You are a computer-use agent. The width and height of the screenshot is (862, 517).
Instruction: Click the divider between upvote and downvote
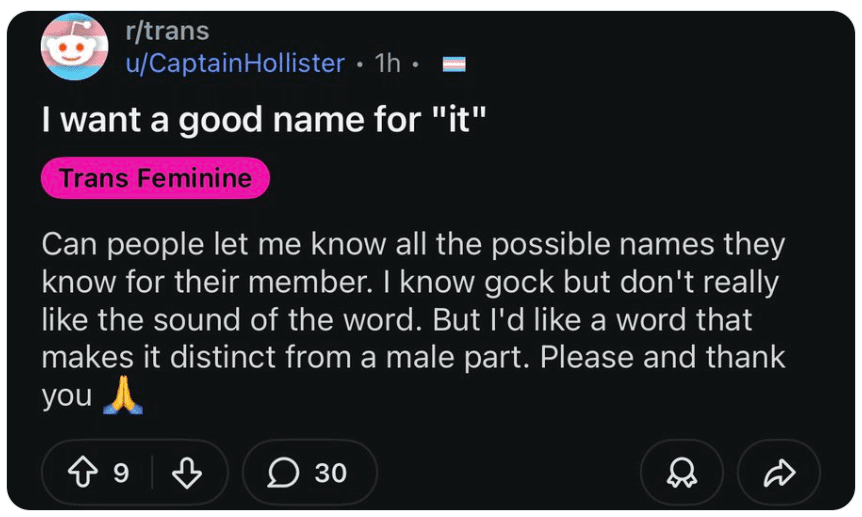152,473
